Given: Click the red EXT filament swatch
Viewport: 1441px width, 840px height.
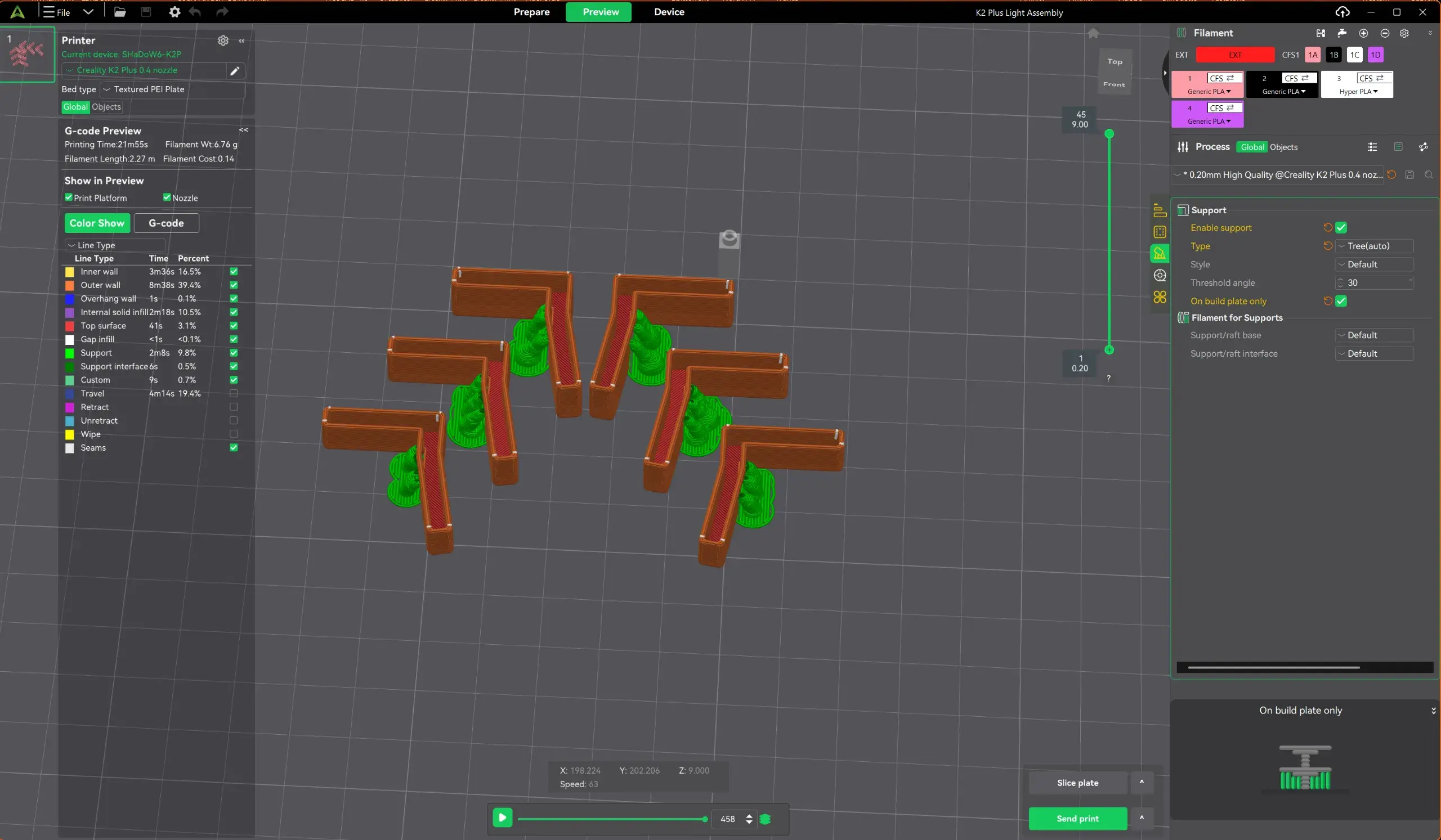Looking at the screenshot, I should (x=1235, y=55).
